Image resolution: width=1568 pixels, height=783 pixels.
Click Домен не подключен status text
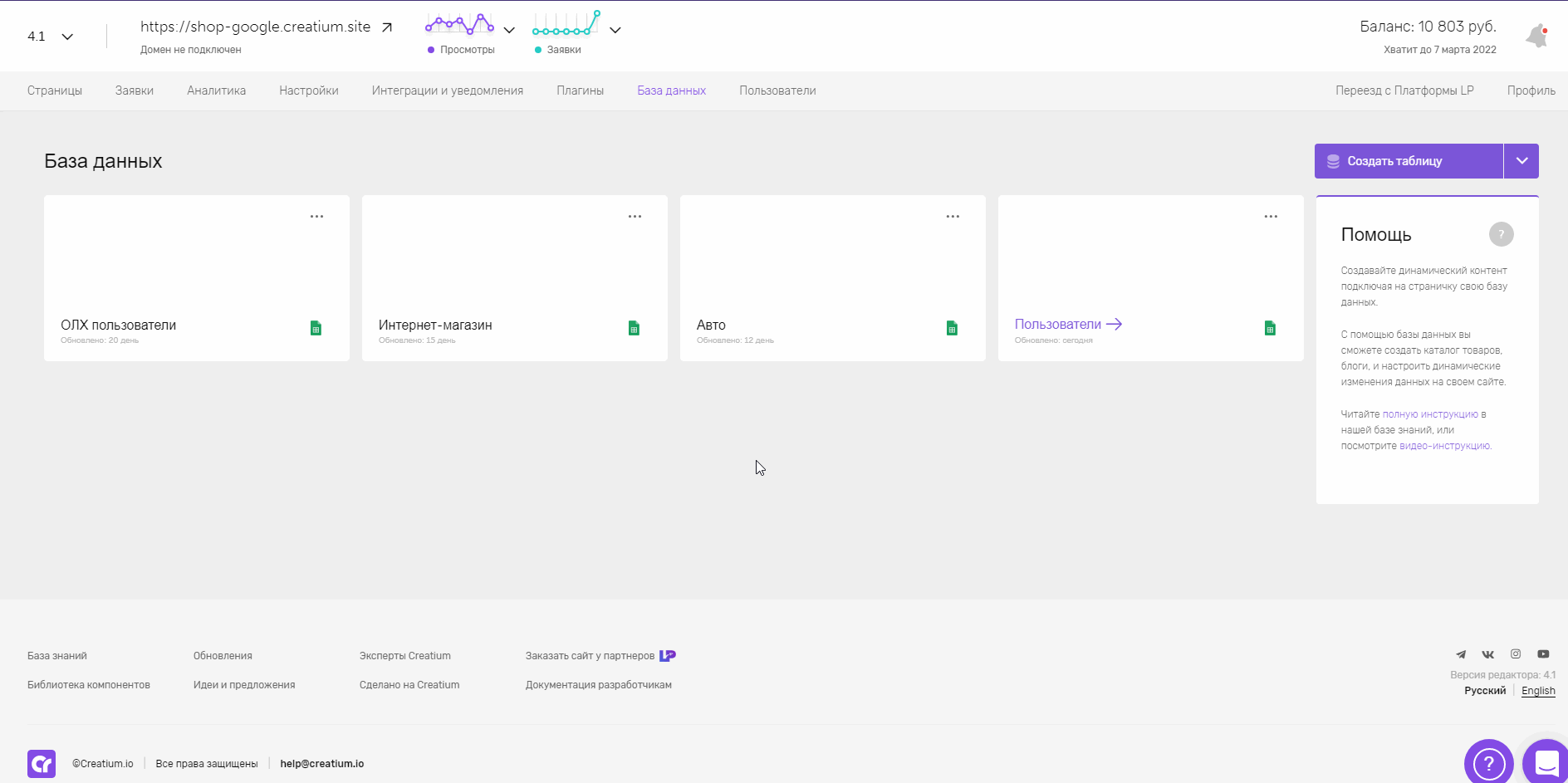click(191, 50)
